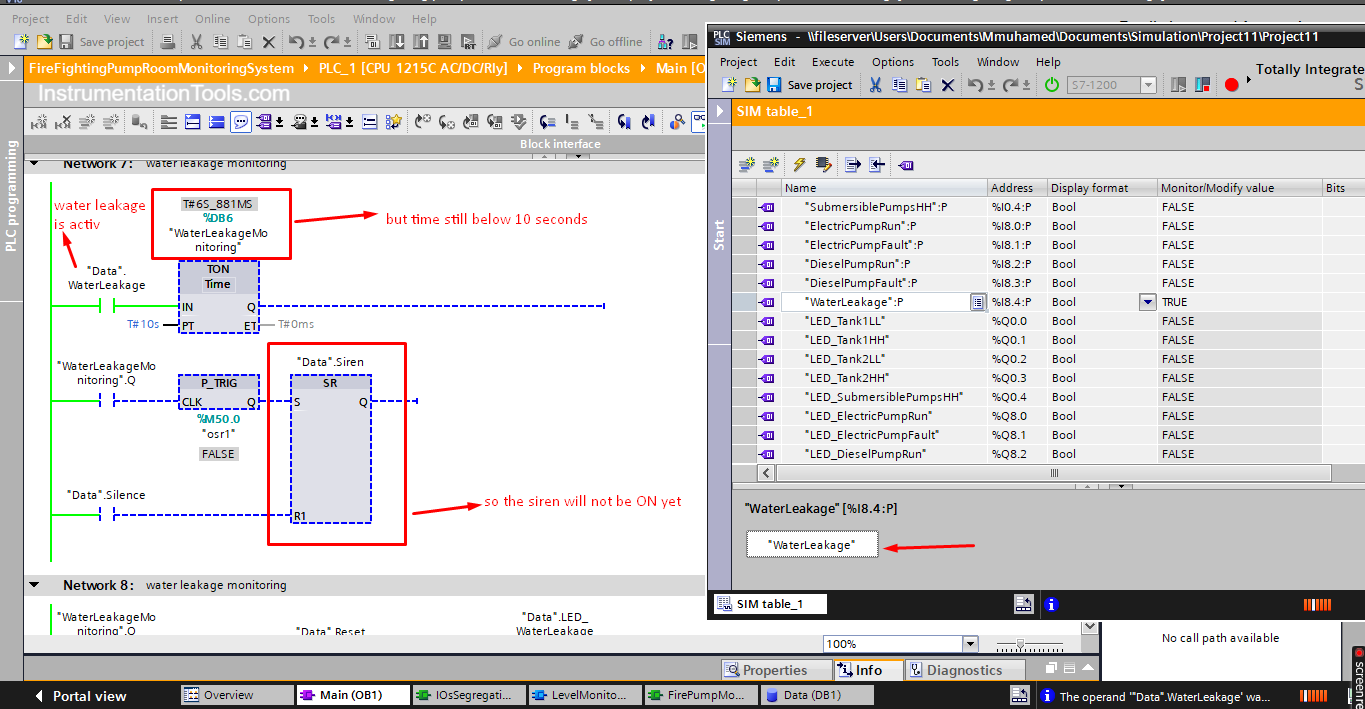This screenshot has height=709, width=1365.
Task: Click the red record button in PLCSIM
Action: point(1231,85)
